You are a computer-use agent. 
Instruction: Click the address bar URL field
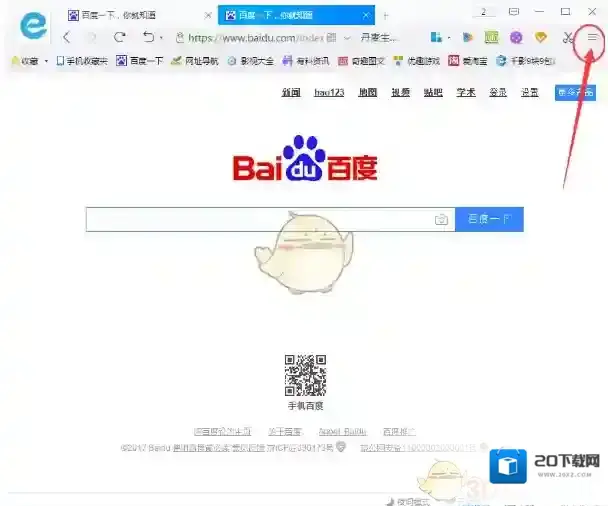tap(256, 38)
